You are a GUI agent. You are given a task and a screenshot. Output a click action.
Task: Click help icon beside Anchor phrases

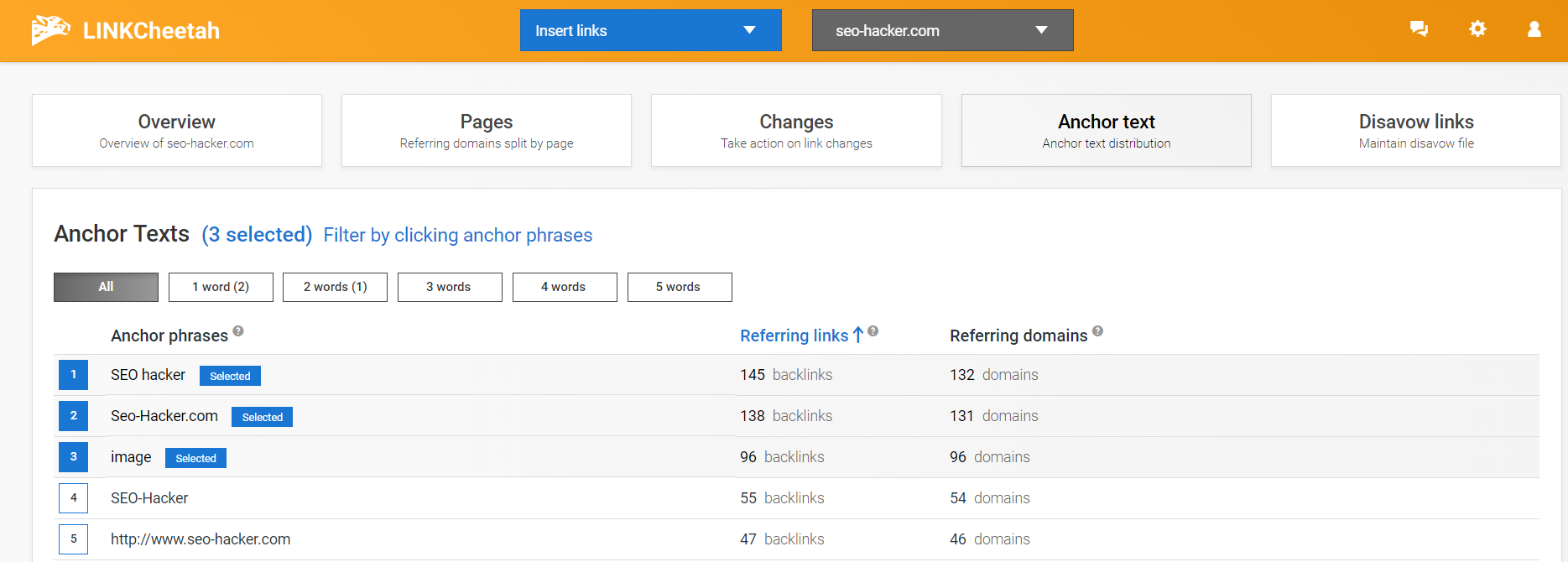coord(238,331)
